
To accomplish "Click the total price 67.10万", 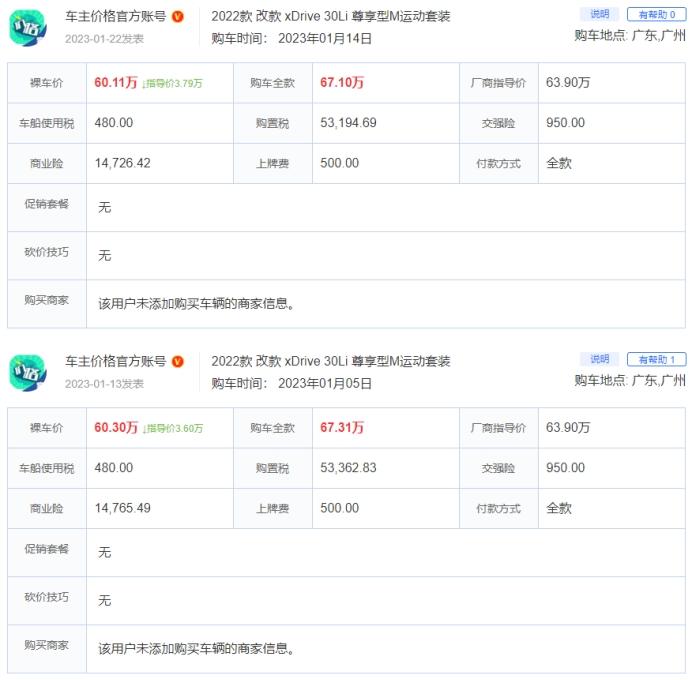I will pos(342,83).
